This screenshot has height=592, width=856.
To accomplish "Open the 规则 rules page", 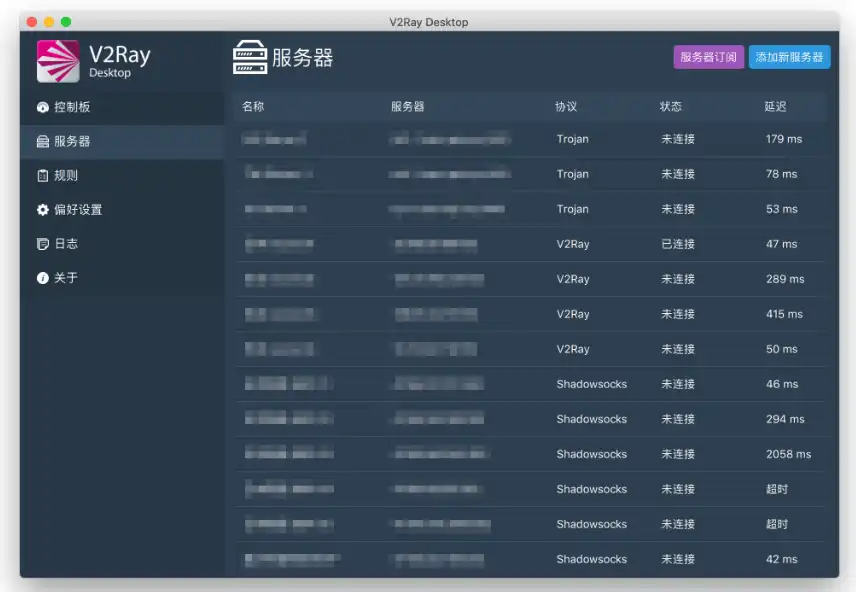I will [x=122, y=175].
